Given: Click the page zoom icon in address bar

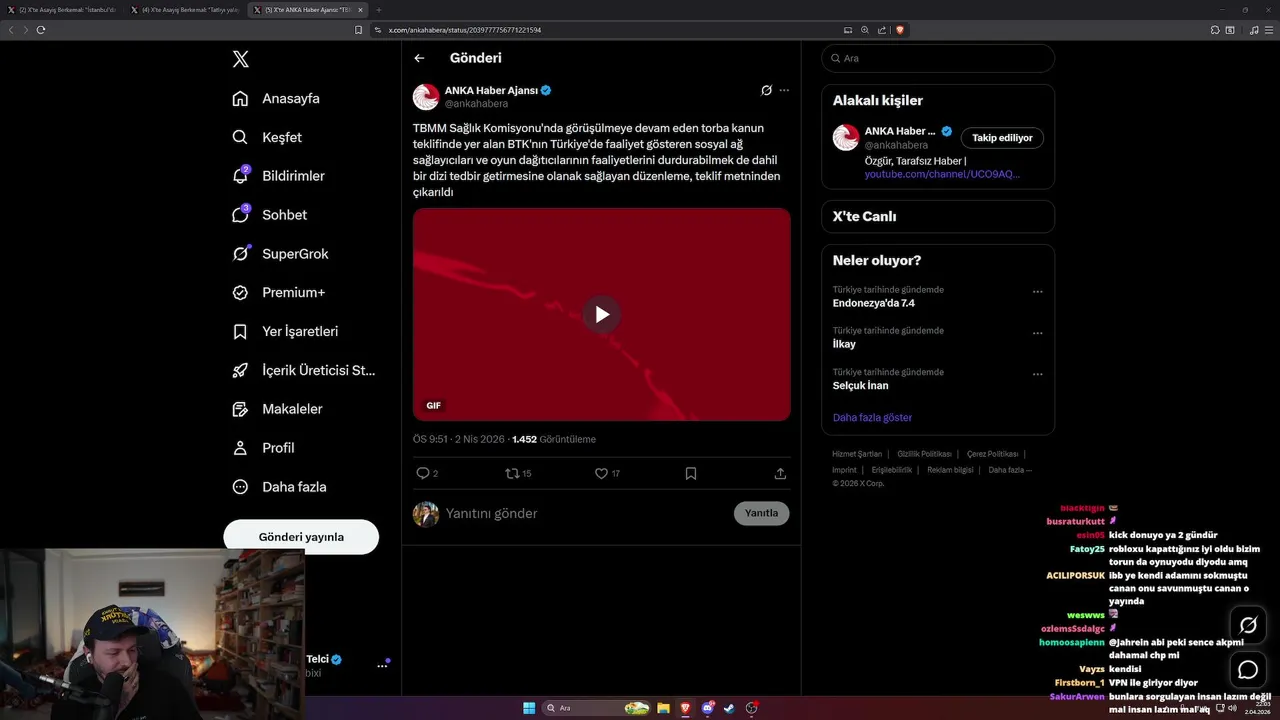Looking at the screenshot, I should (865, 30).
